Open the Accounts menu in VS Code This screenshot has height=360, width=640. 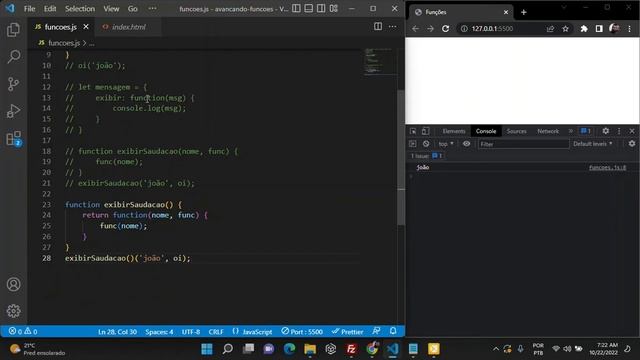[13, 284]
